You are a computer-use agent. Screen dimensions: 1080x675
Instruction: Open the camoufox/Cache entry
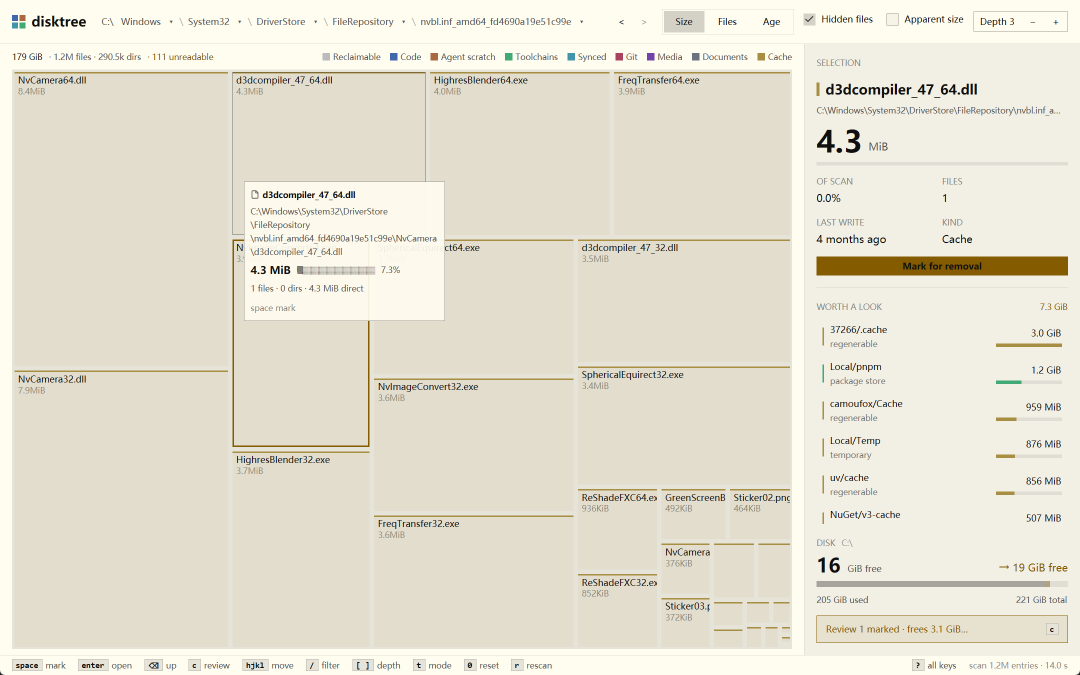click(x=942, y=411)
